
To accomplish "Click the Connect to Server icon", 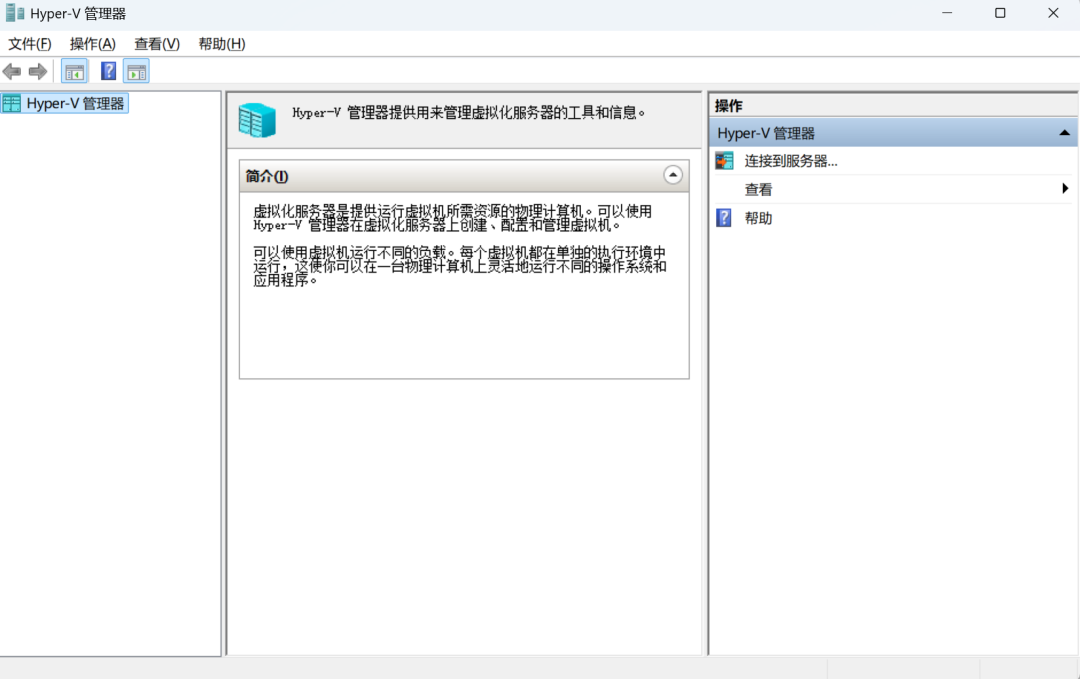I will 724,161.
